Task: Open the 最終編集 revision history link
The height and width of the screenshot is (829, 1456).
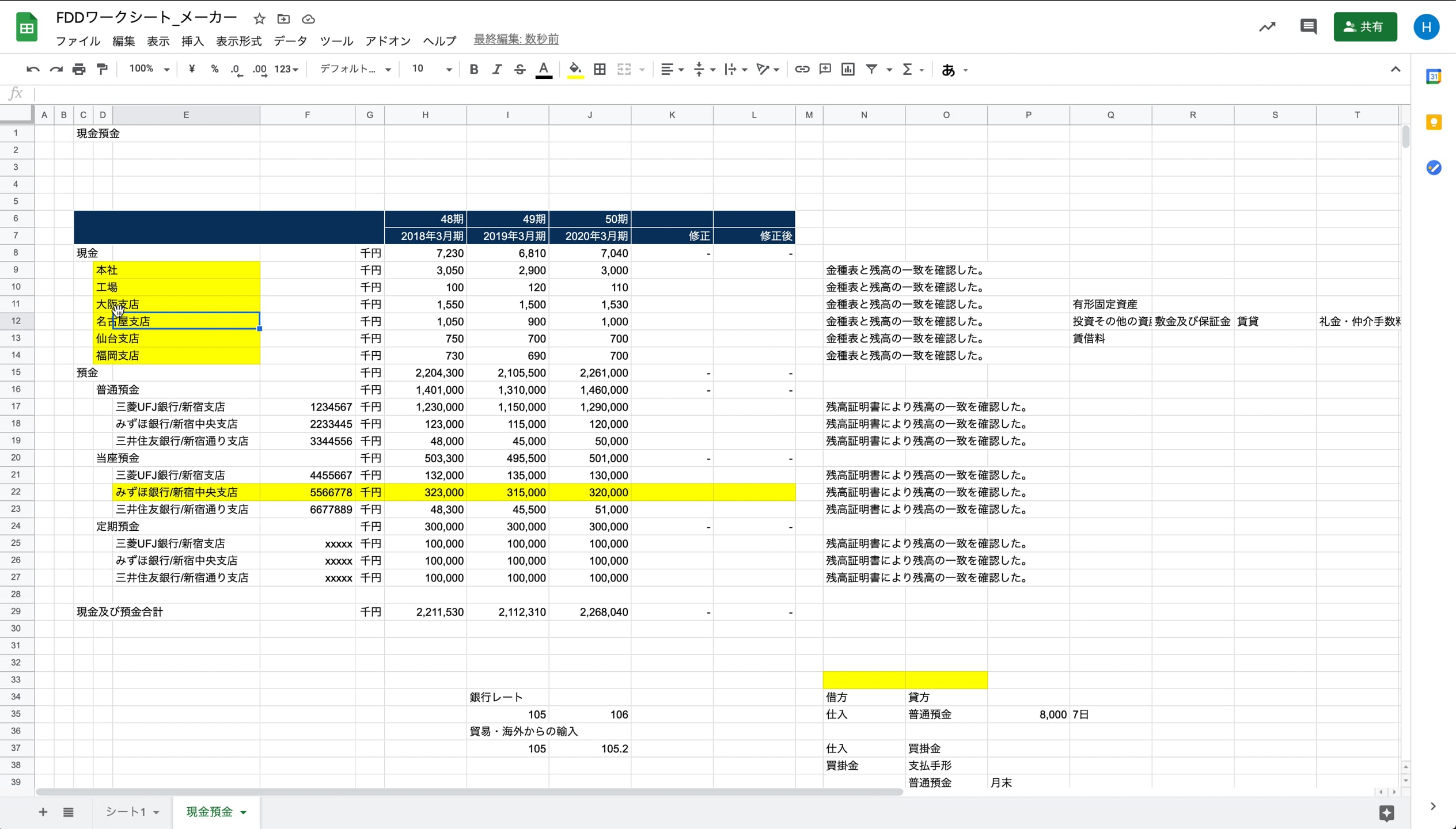Action: [x=515, y=39]
